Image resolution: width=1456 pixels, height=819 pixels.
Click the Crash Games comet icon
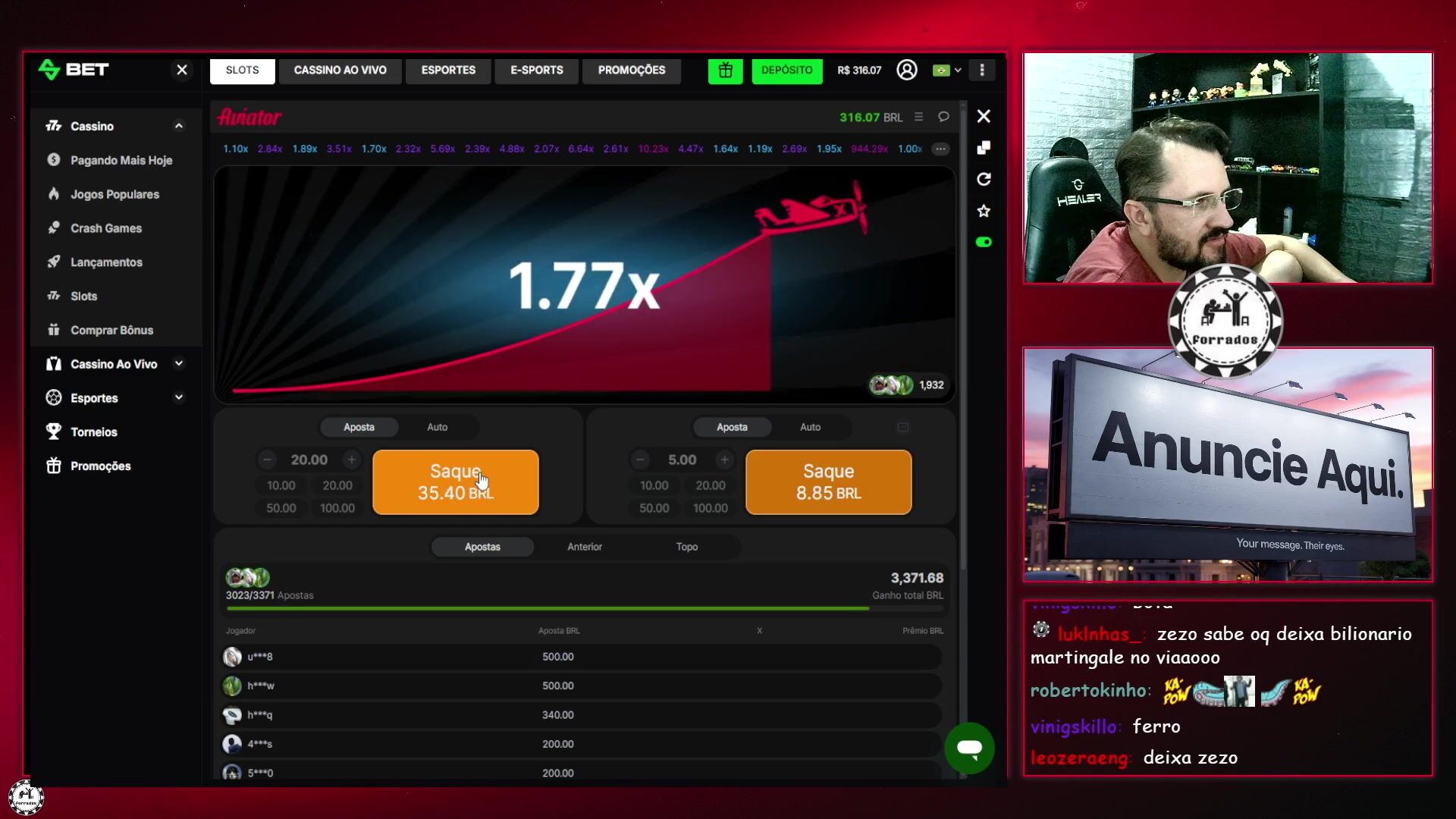(53, 228)
